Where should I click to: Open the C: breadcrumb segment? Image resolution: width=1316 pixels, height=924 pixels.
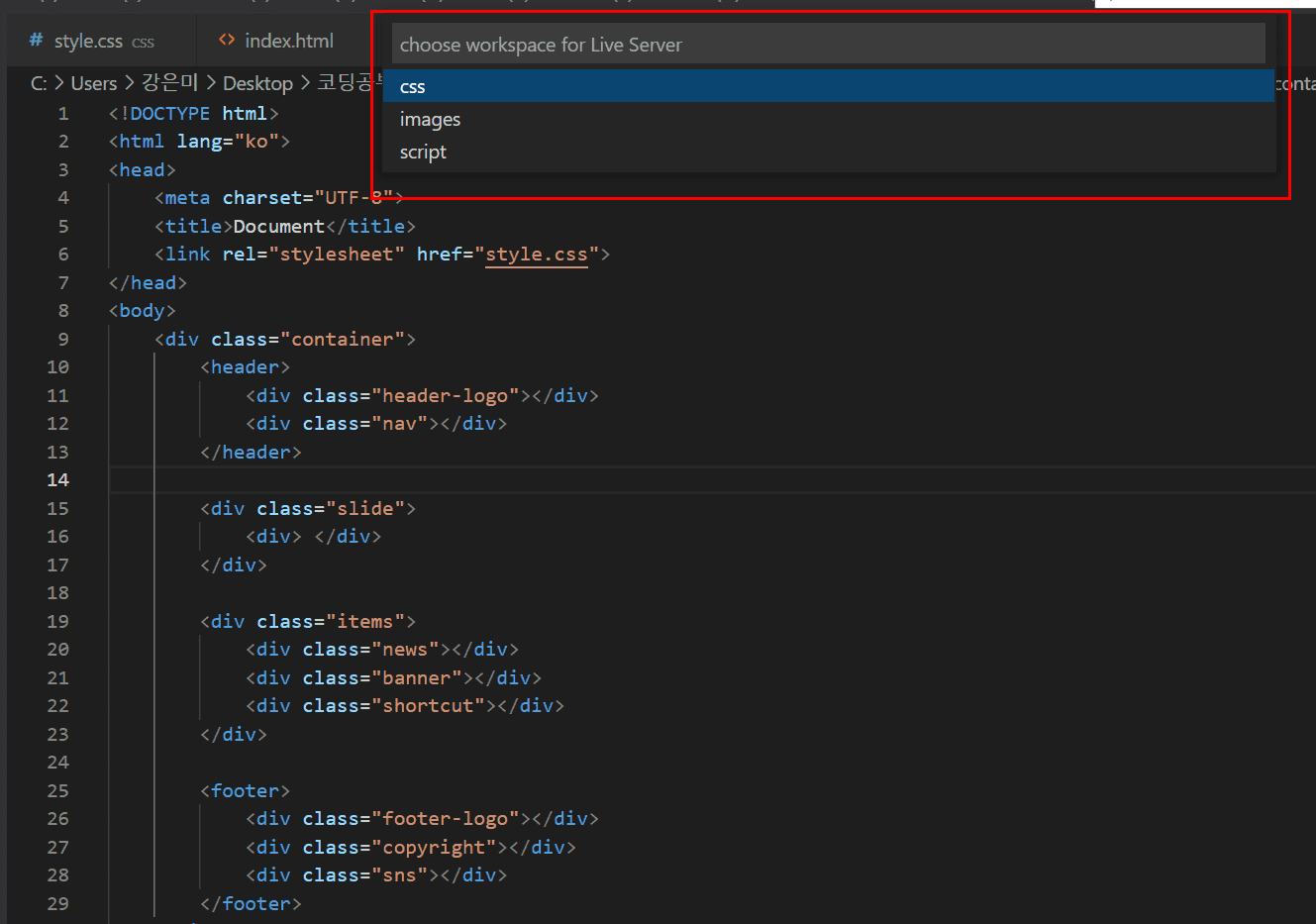[x=39, y=83]
